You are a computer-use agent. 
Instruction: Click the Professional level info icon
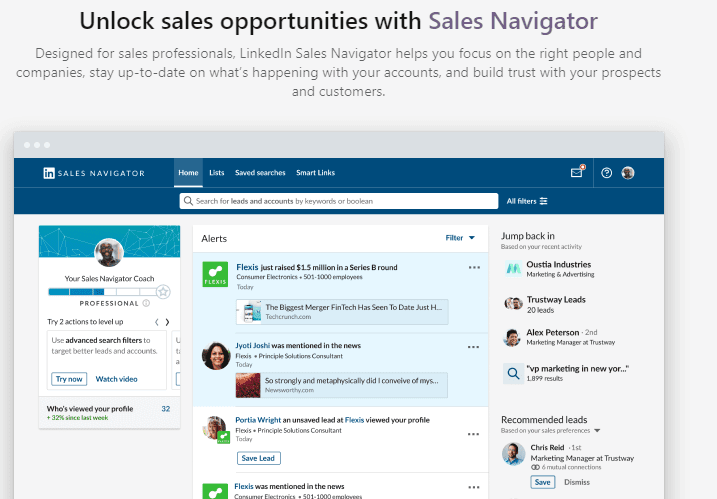146,303
